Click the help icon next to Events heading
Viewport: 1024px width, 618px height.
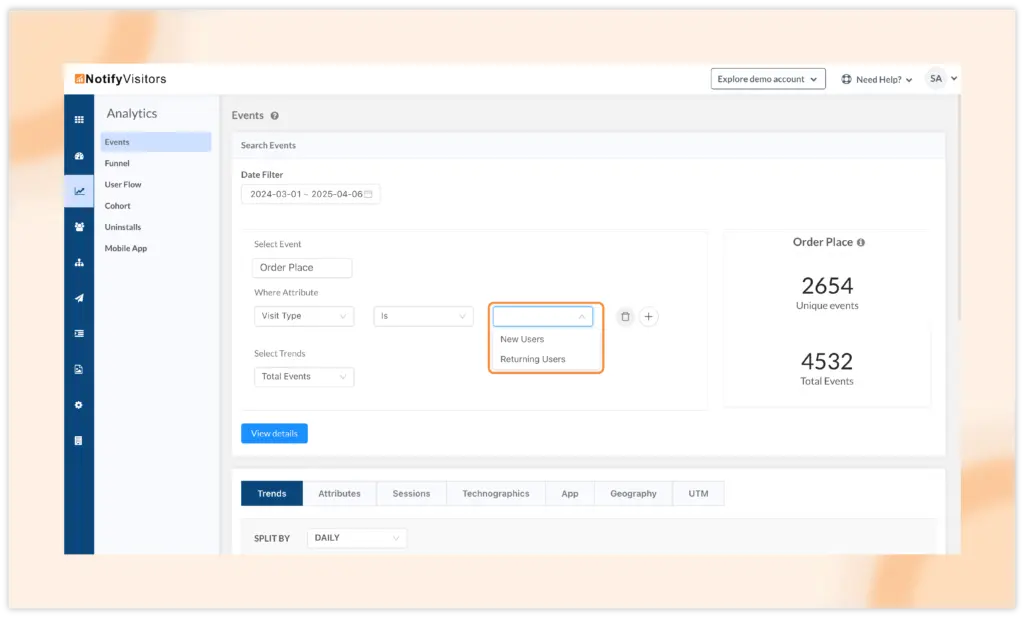click(x=275, y=116)
